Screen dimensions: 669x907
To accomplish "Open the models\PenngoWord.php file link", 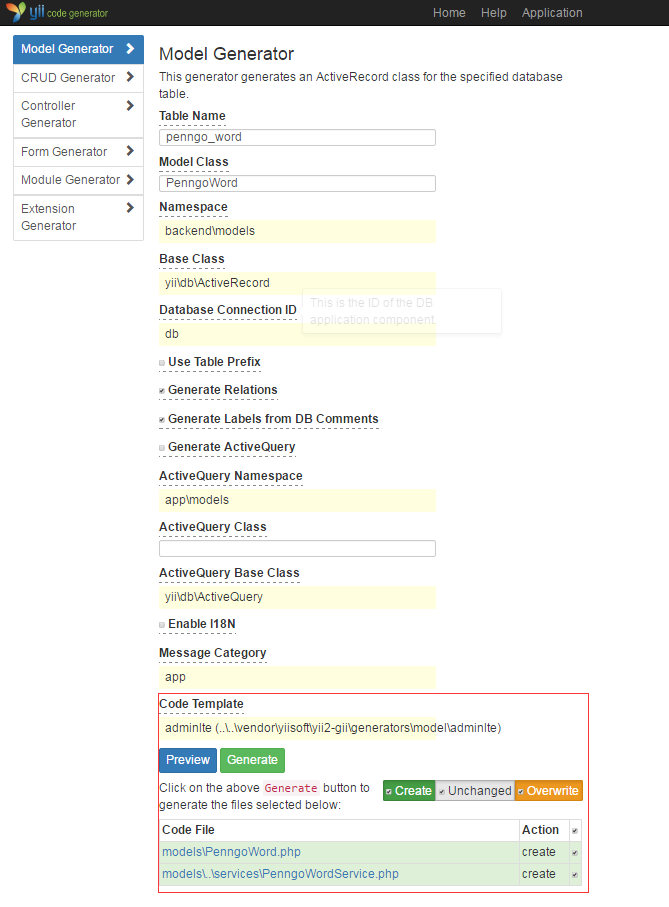I will [231, 852].
